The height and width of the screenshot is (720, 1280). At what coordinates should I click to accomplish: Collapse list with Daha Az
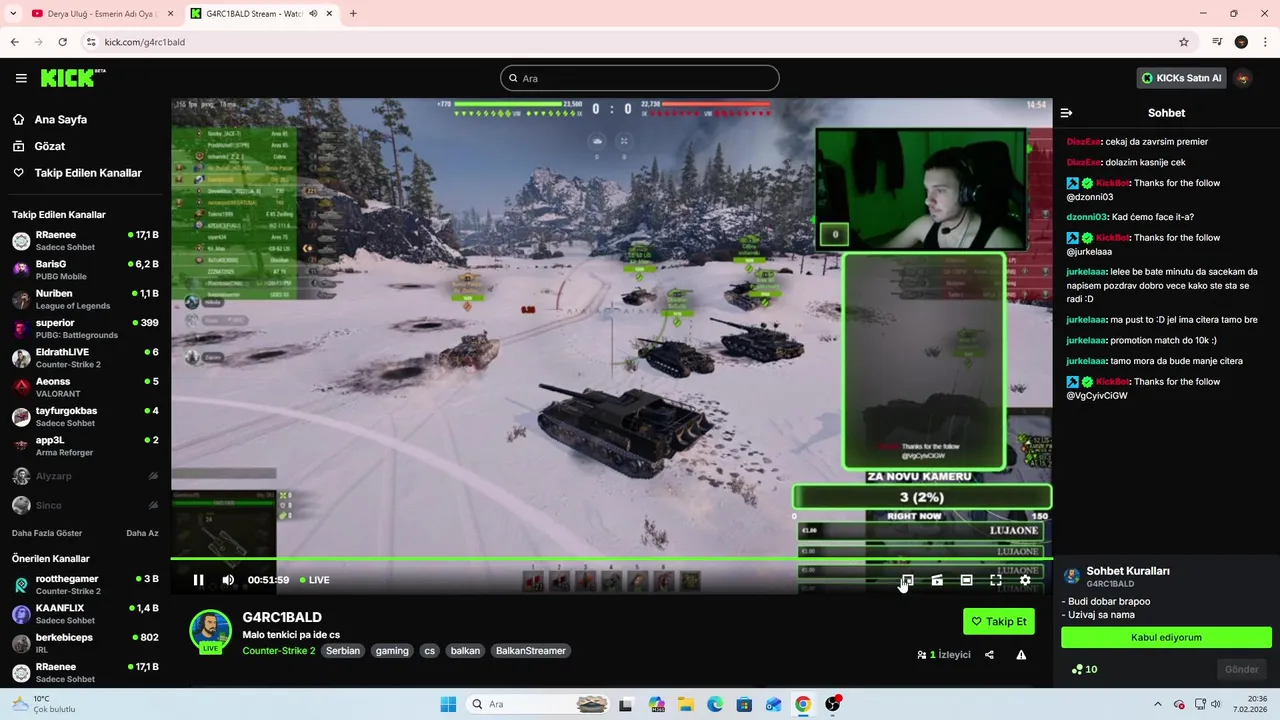(x=142, y=533)
